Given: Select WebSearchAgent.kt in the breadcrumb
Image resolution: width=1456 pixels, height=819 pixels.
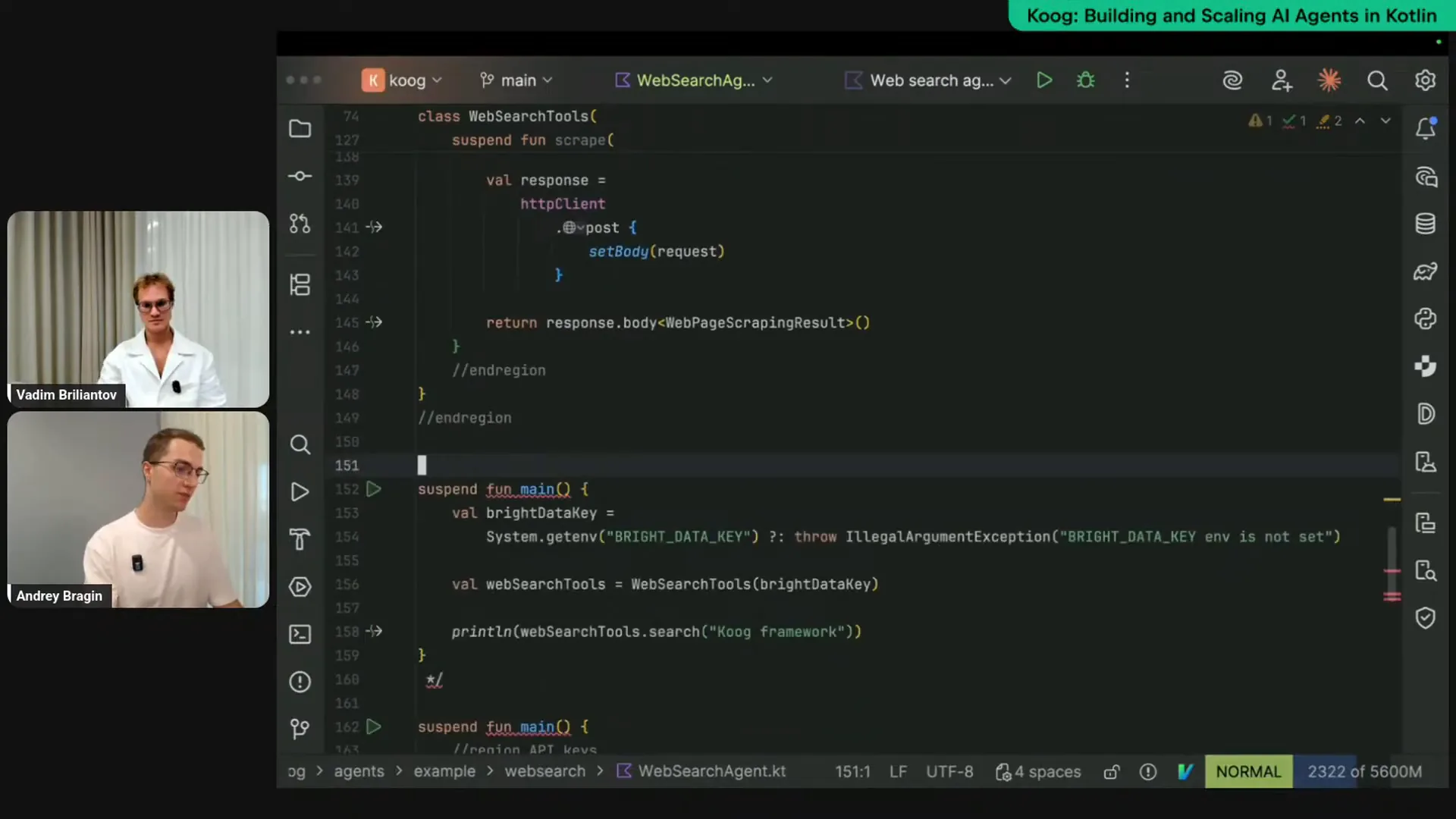Looking at the screenshot, I should [701, 771].
